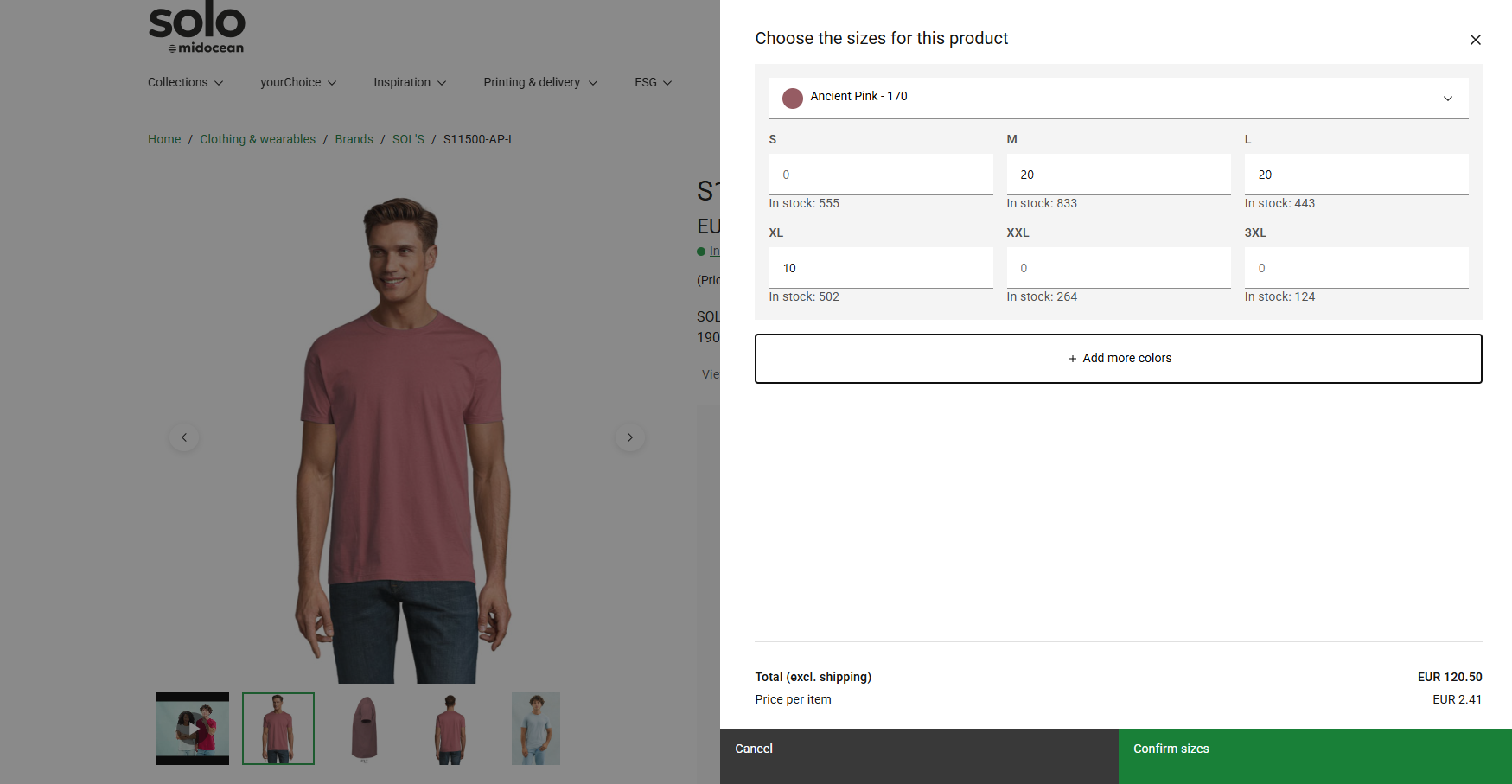The image size is (1512, 784).
Task: Expand the ESG menu
Action: pyautogui.click(x=653, y=83)
